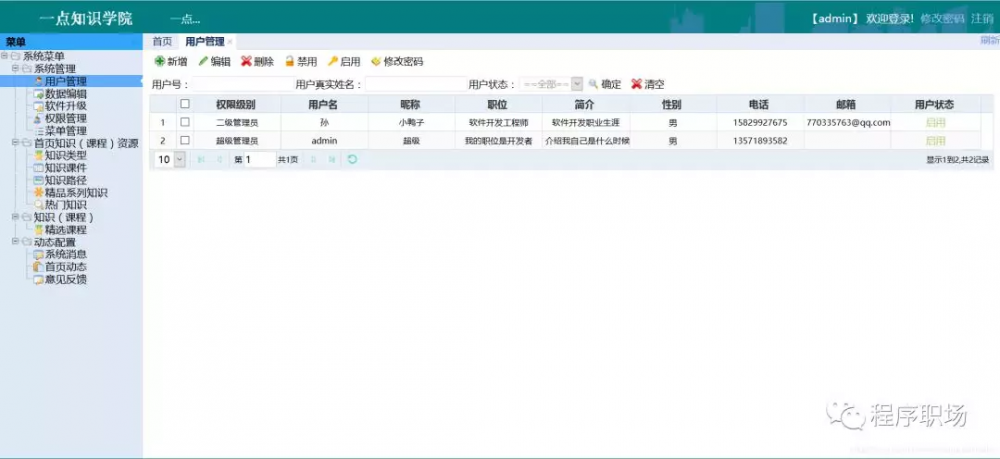Click the page number input field

point(260,159)
